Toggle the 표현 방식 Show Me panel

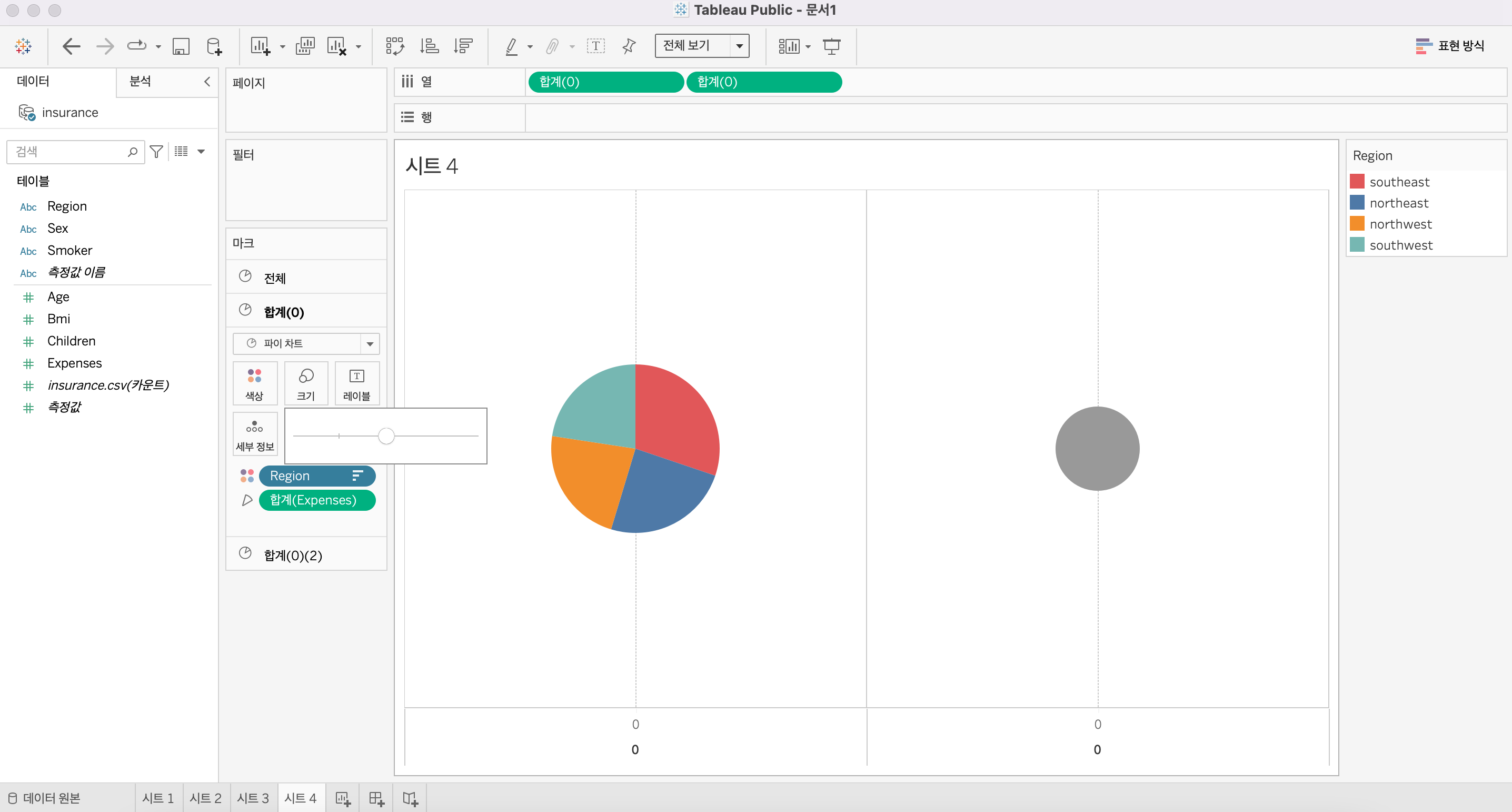1450,46
